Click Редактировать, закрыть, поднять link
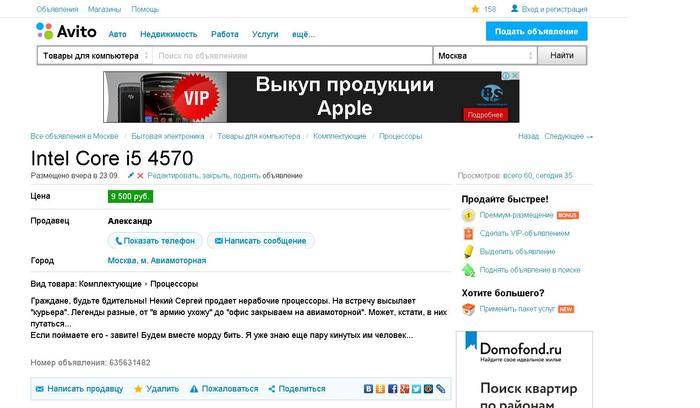This screenshot has width=700, height=408. 204,176
